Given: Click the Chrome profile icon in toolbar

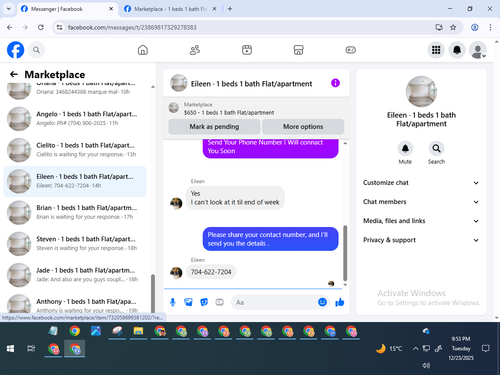Looking at the screenshot, I should click(x=475, y=27).
